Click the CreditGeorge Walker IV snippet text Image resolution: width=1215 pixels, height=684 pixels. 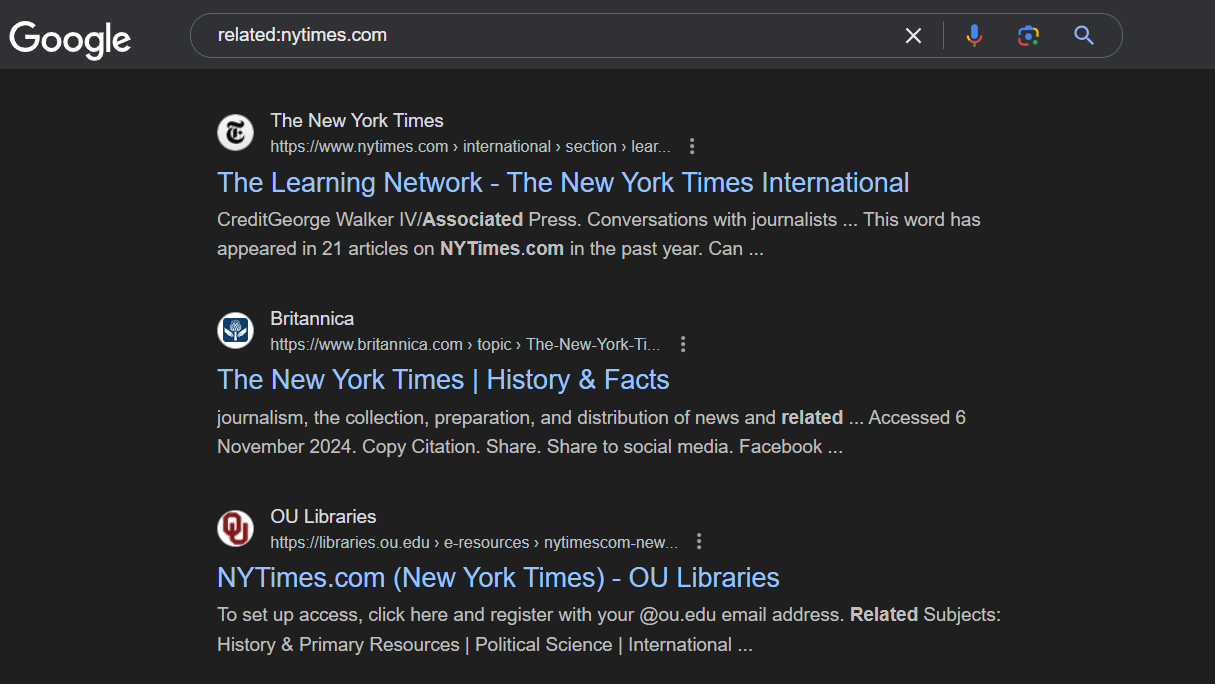pos(599,234)
